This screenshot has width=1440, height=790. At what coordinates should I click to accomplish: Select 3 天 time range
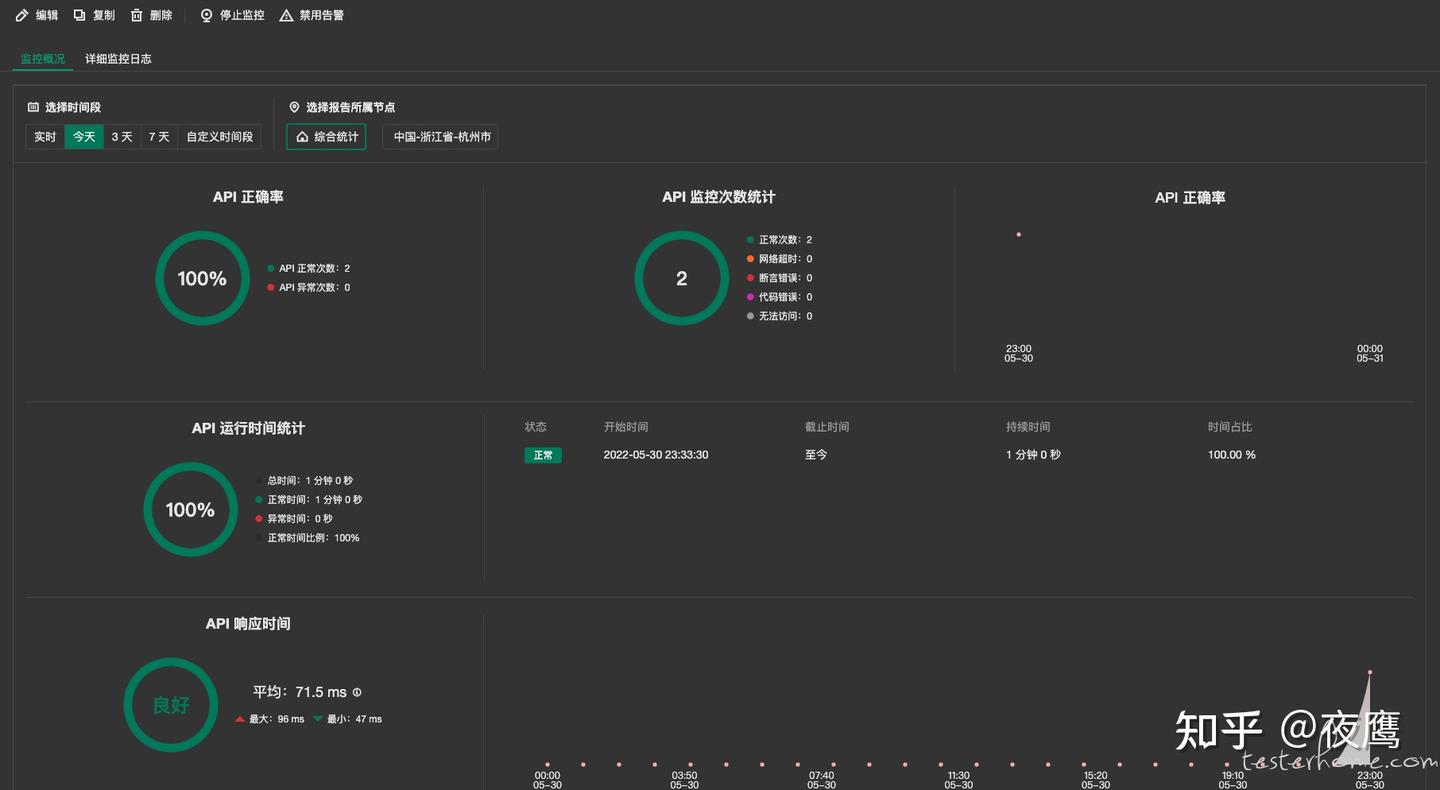(122, 137)
